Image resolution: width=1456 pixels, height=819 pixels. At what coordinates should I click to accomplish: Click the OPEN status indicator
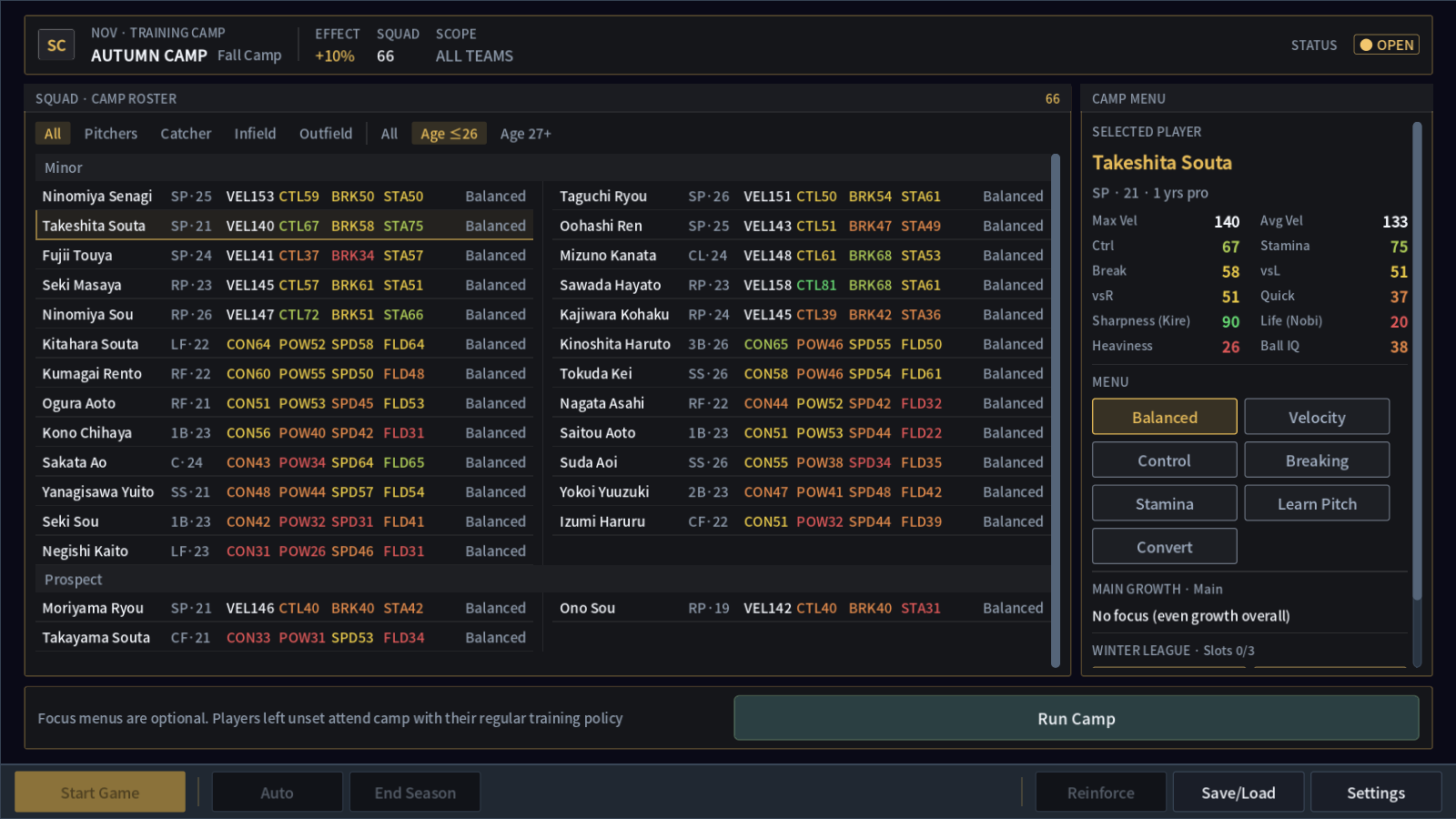pyautogui.click(x=1386, y=45)
